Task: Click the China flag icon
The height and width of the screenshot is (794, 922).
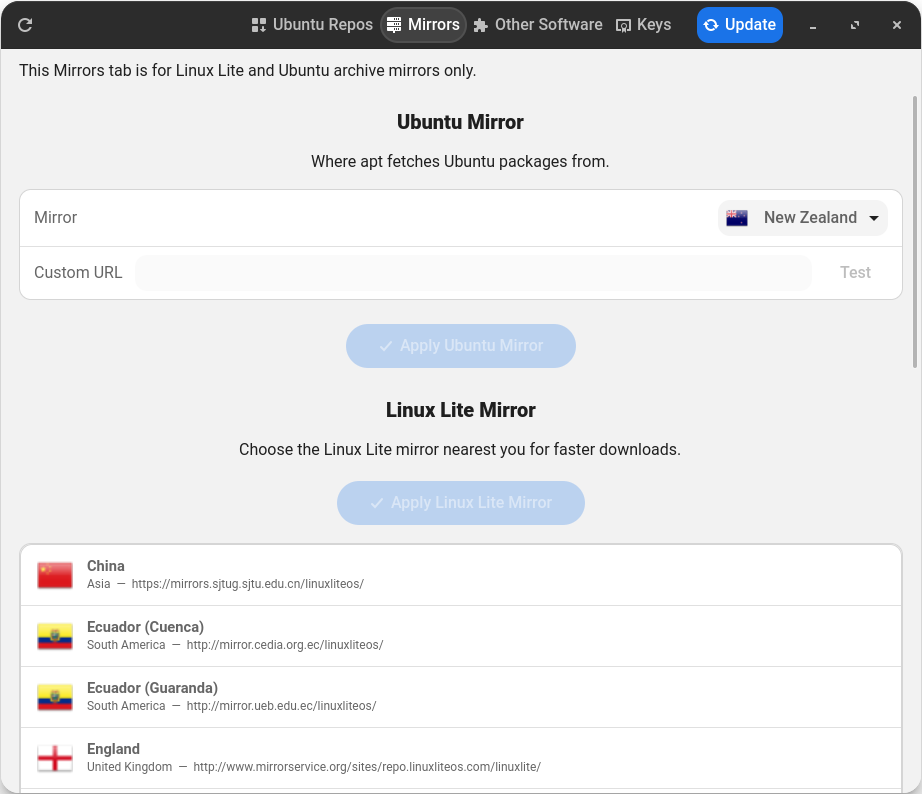Action: pyautogui.click(x=55, y=575)
